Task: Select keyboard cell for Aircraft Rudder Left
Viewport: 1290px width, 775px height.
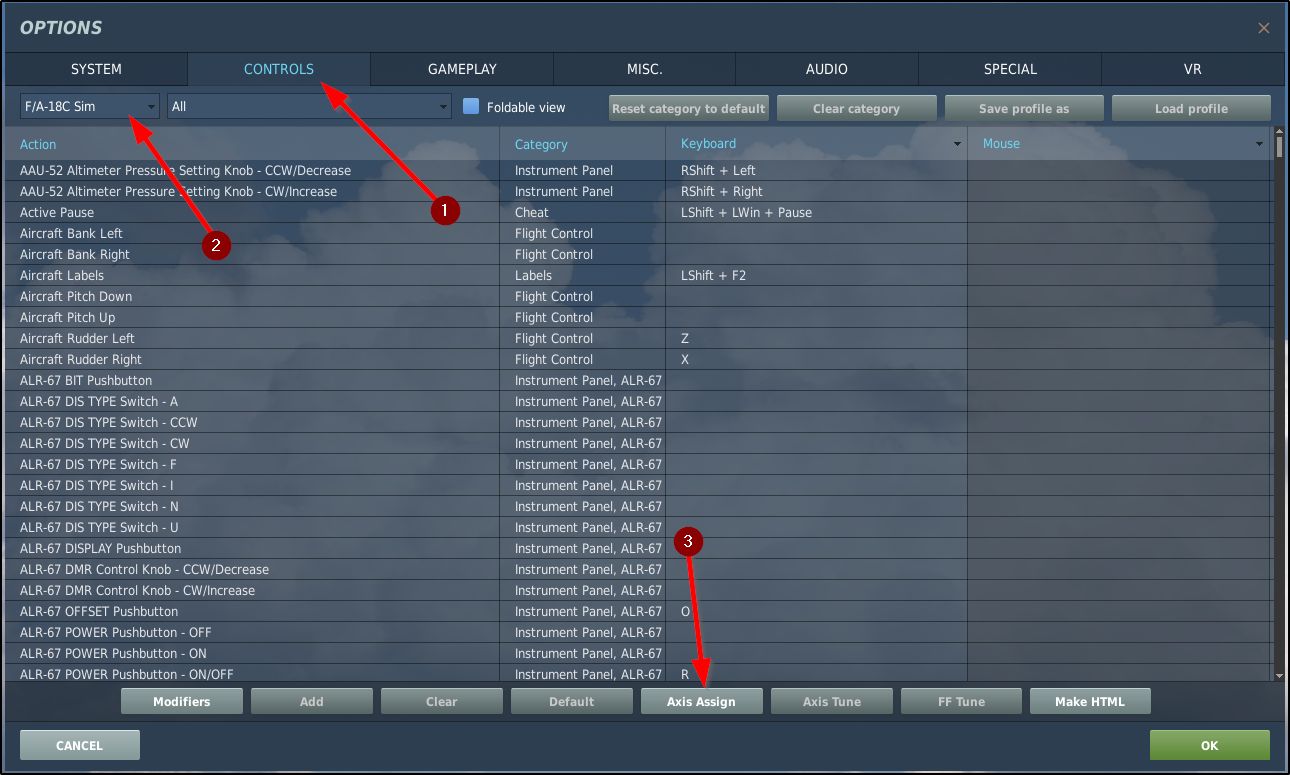Action: click(815, 338)
